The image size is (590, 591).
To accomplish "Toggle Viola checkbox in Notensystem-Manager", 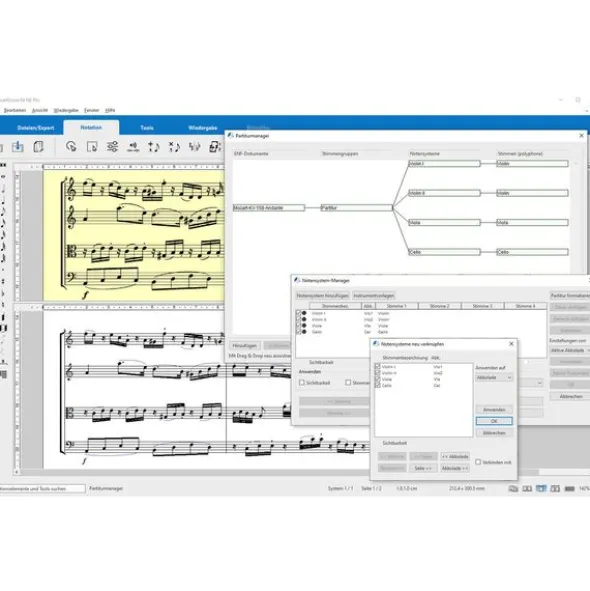I will (x=299, y=325).
